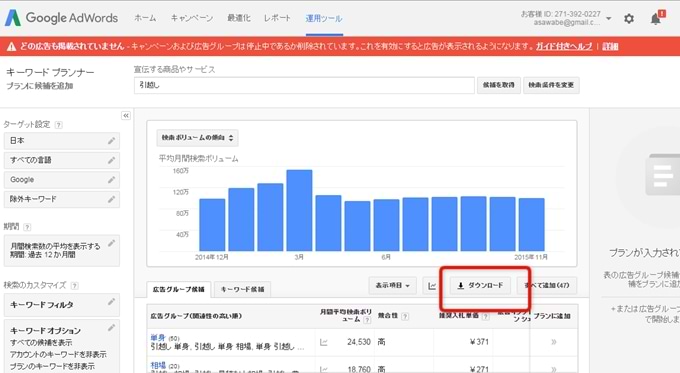This screenshot has height=373, width=680.
Task: Sort by 広告グループ(関連性の高い順) column header
Action: tap(196, 316)
